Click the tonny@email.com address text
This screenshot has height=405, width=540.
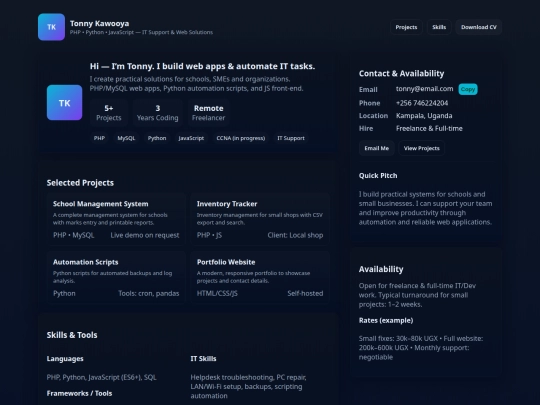[425, 89]
